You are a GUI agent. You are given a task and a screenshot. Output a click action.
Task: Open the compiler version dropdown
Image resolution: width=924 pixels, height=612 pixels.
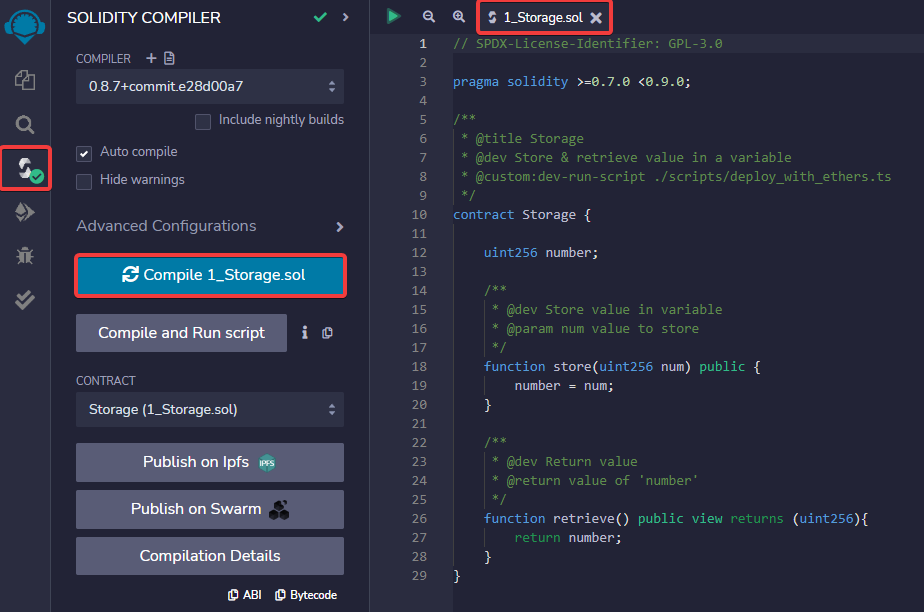(210, 87)
